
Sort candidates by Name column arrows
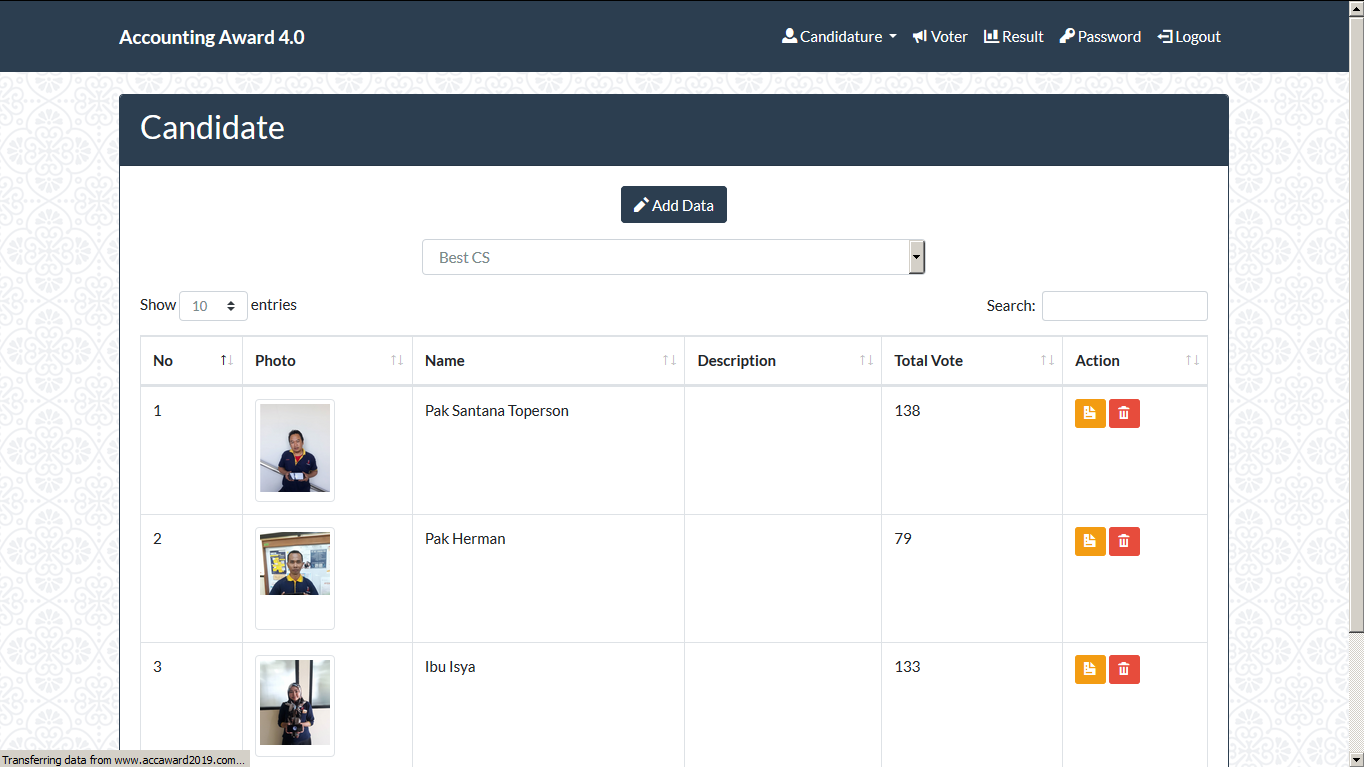[x=669, y=361]
